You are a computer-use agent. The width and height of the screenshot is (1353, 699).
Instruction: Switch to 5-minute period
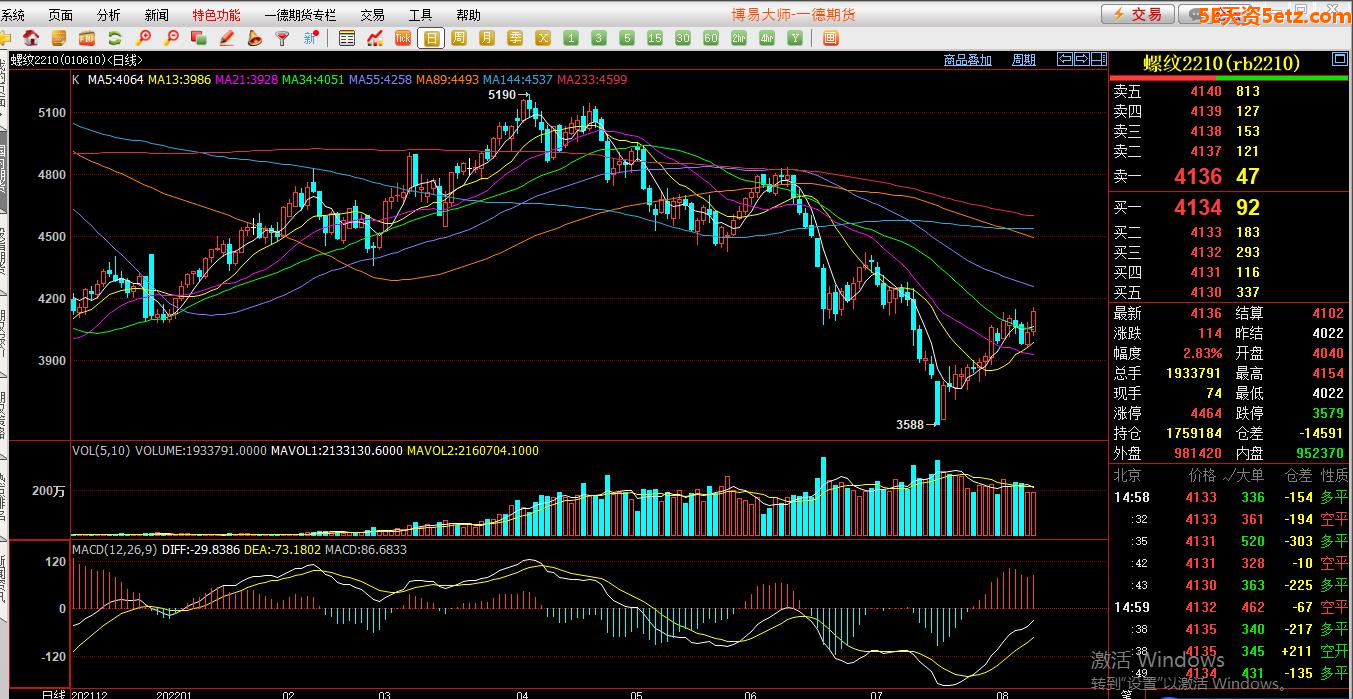click(x=627, y=38)
